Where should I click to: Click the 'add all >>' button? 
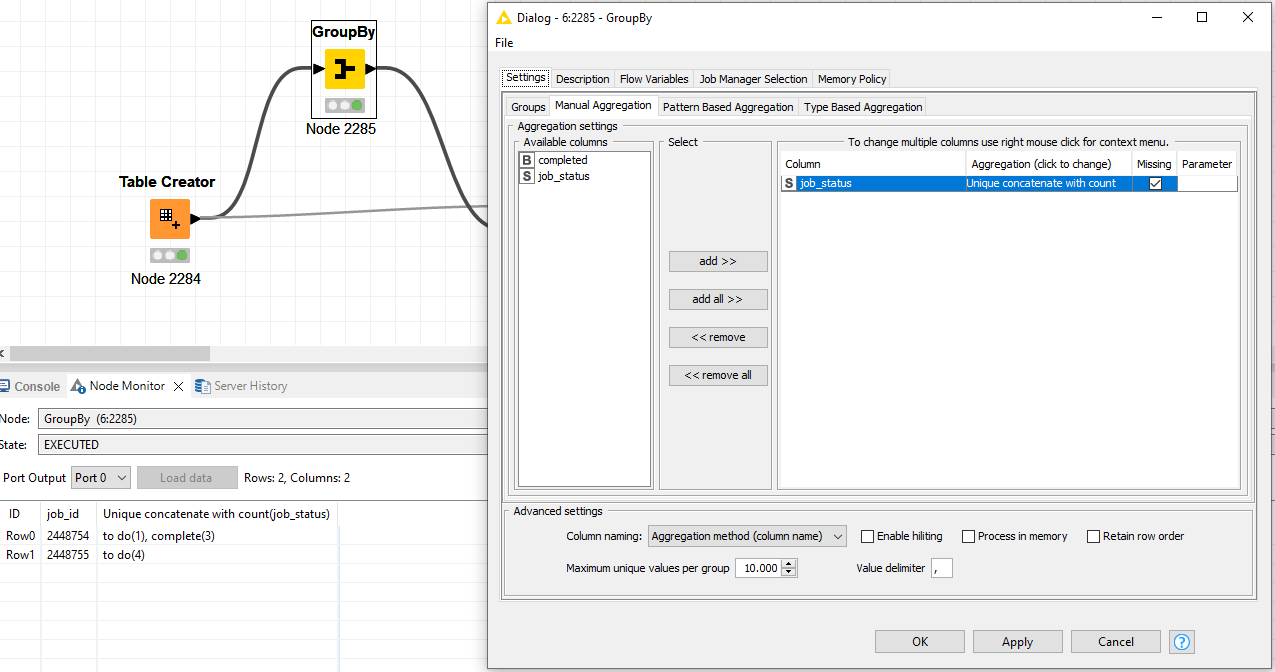point(718,299)
